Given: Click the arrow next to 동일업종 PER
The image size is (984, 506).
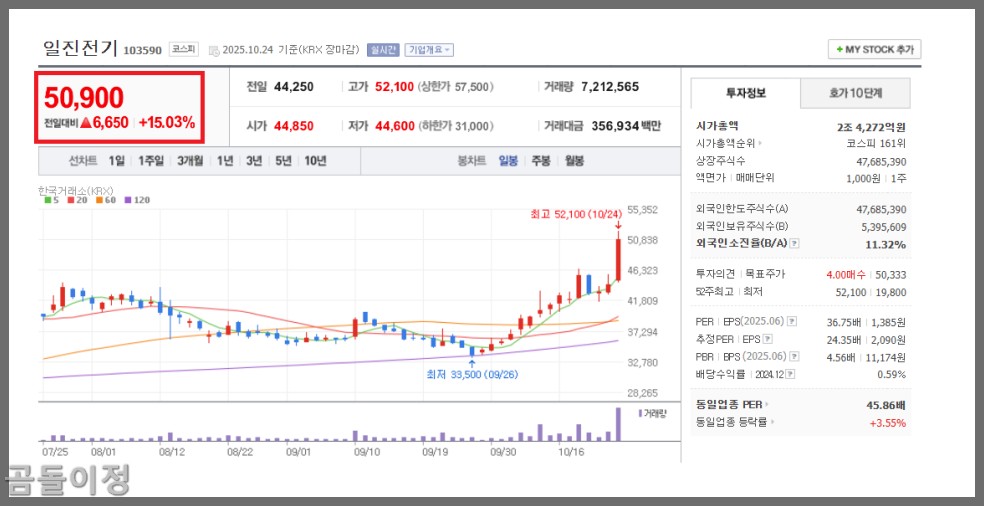Looking at the screenshot, I should tap(767, 405).
